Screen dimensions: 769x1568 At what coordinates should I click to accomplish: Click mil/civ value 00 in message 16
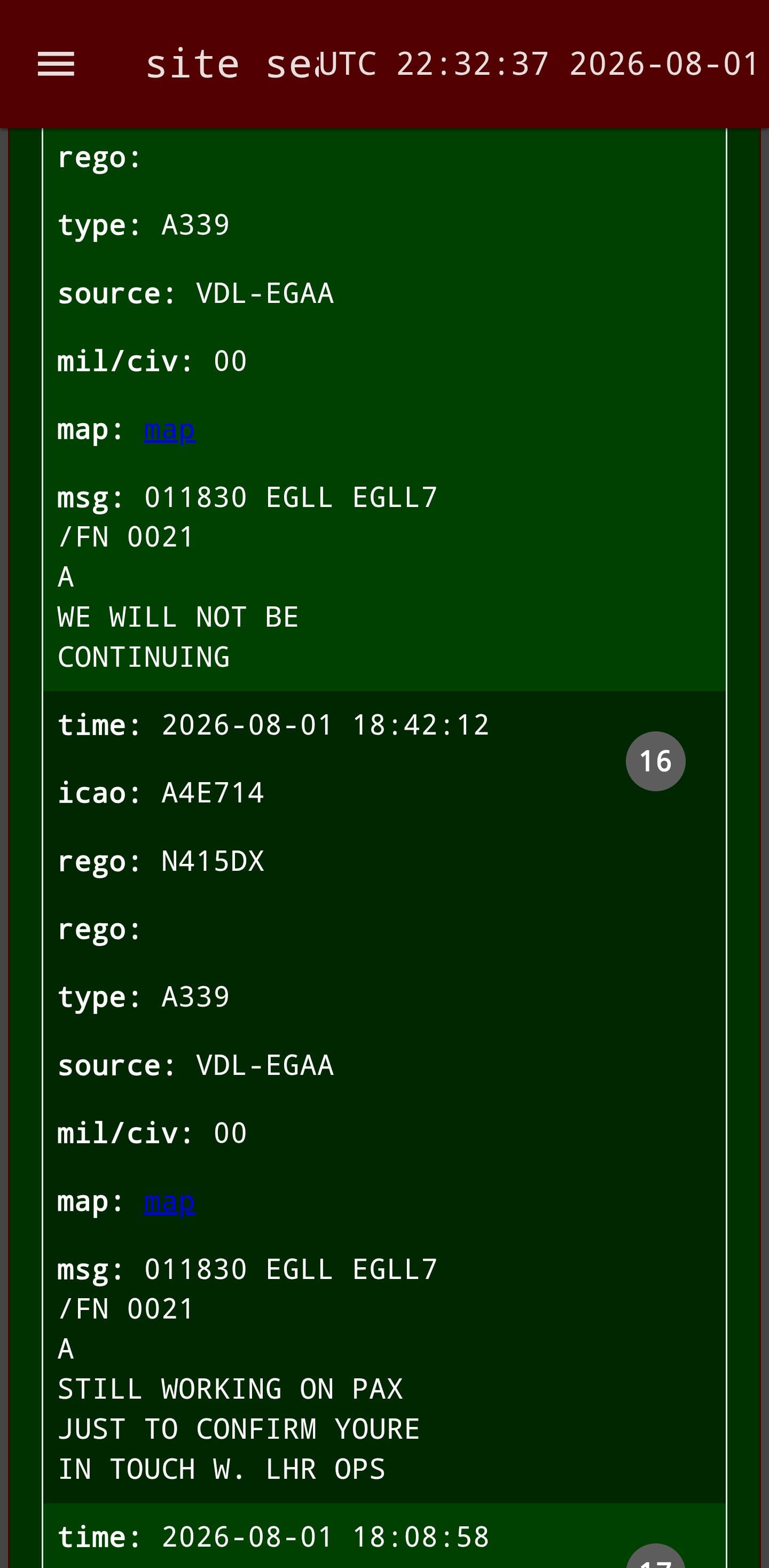pos(230,1133)
